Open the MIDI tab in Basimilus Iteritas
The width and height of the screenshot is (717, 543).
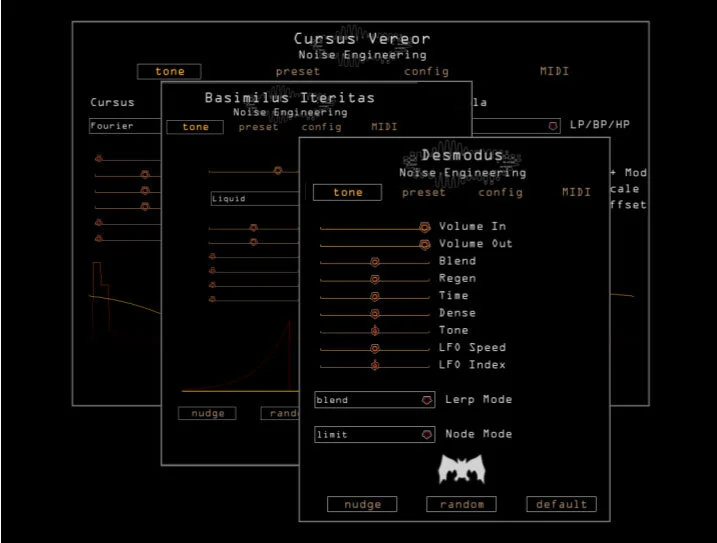pyautogui.click(x=384, y=126)
